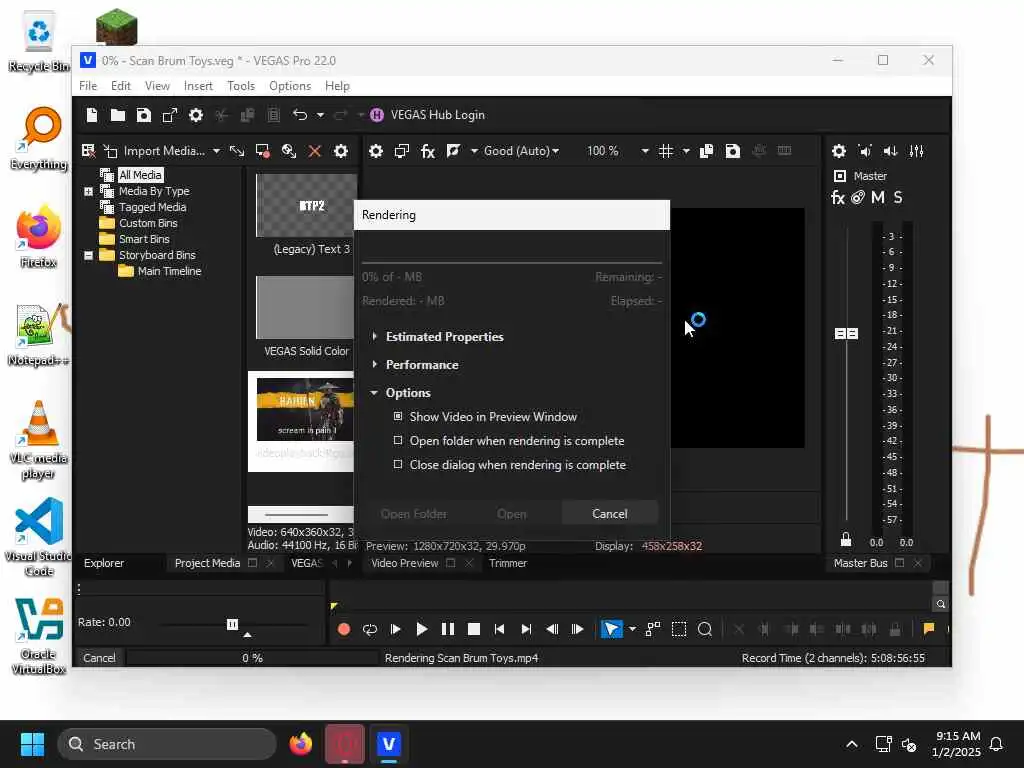Toggle Show Video in Preview Window checkbox
This screenshot has height=768, width=1024.
click(398, 416)
